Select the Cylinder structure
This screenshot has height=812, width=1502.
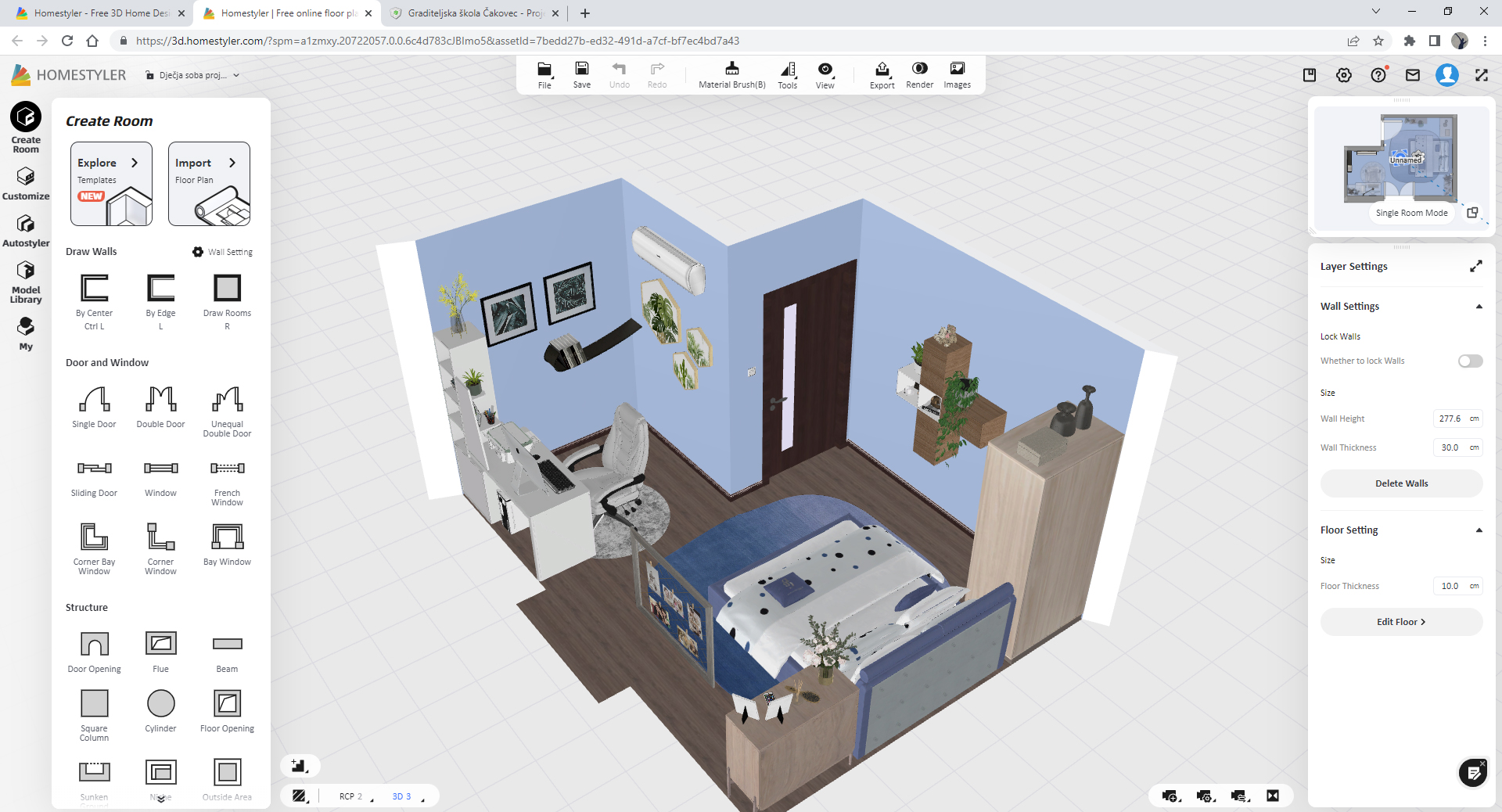point(160,704)
